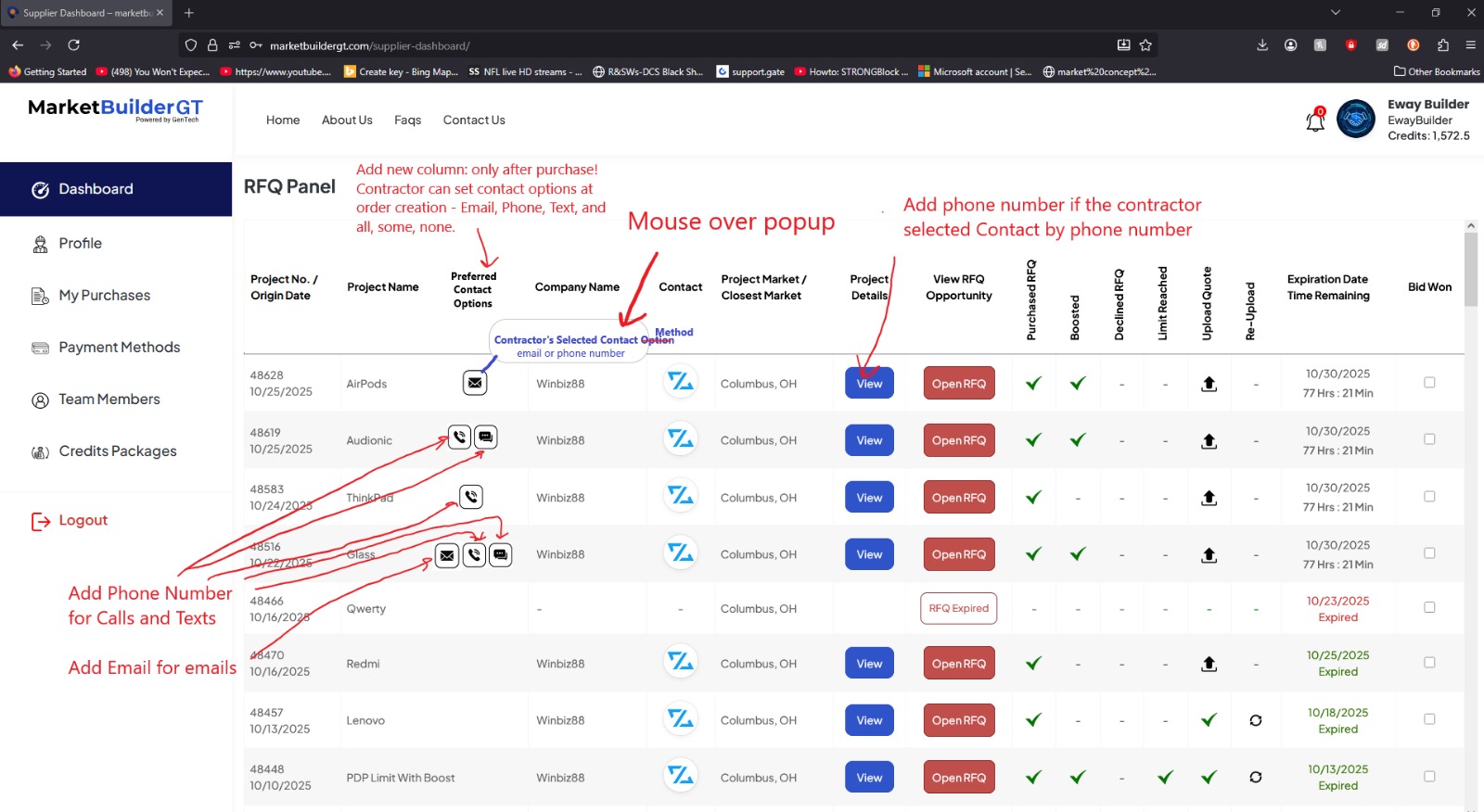
Task: Click upload quote arrow for AirPods row
Action: (x=1209, y=384)
